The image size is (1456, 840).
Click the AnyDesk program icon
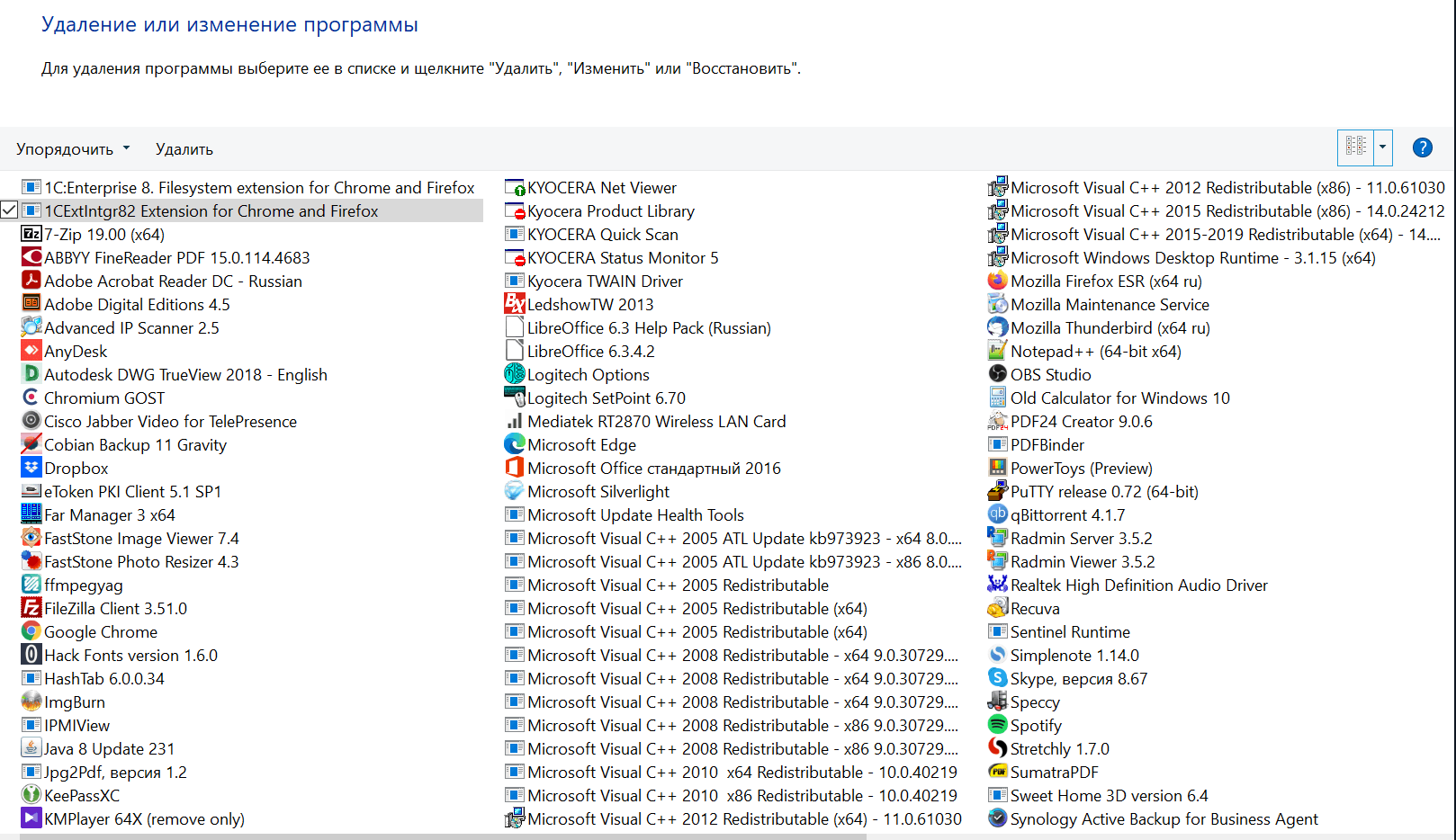tap(31, 351)
